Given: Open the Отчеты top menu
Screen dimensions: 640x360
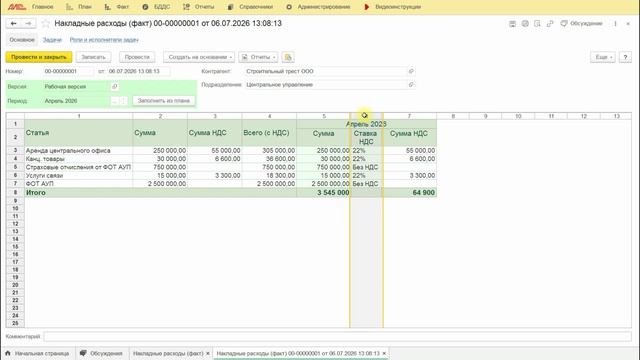Looking at the screenshot, I should [x=199, y=7].
